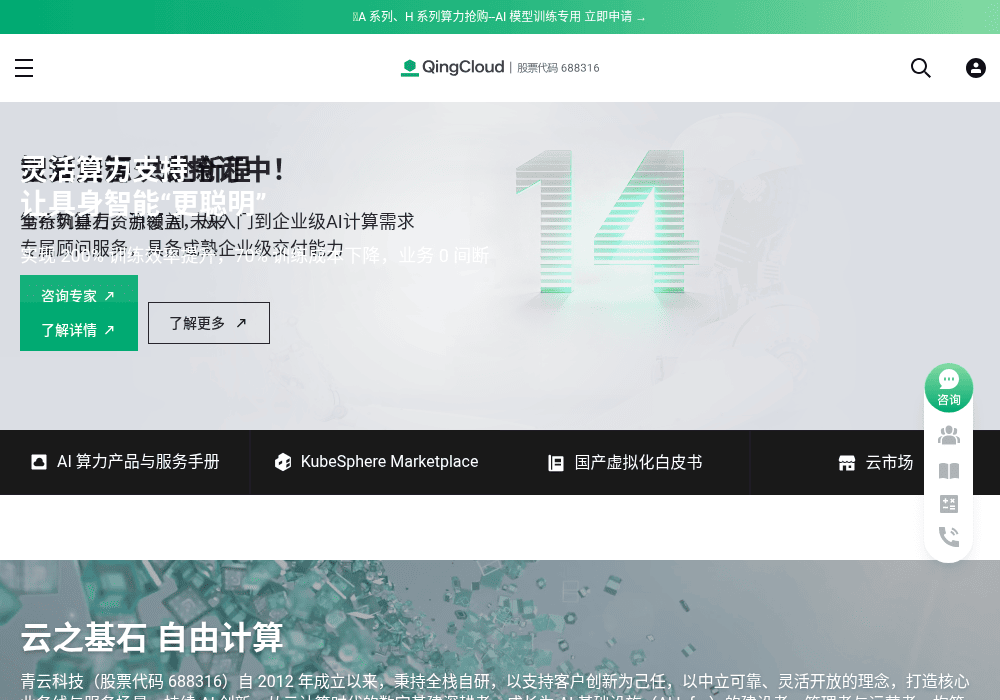Click the top banner A/H 系列算力抢购 announcement
The width and height of the screenshot is (1000, 700).
499,17
